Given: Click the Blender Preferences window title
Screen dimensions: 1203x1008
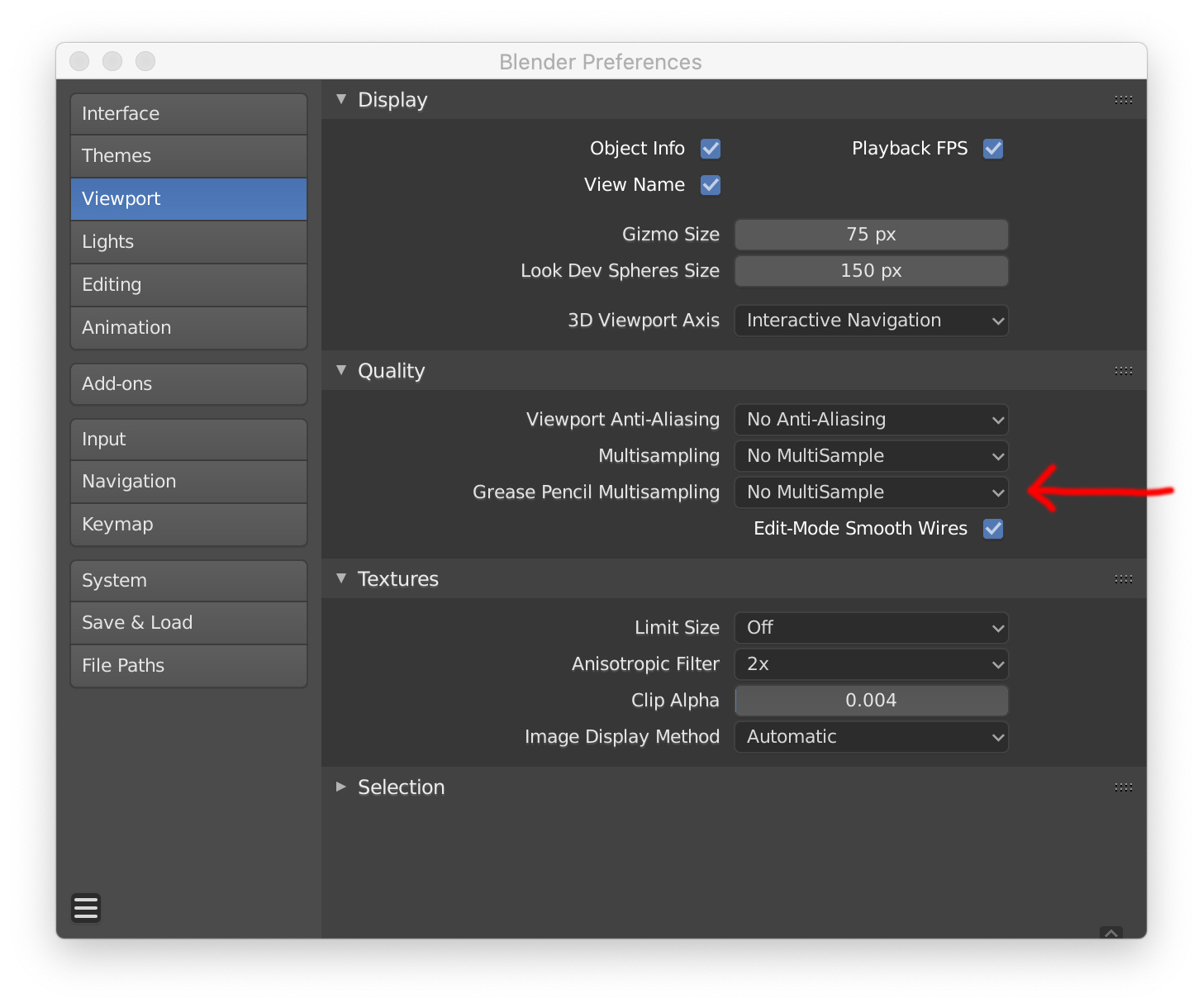Looking at the screenshot, I should [x=601, y=62].
